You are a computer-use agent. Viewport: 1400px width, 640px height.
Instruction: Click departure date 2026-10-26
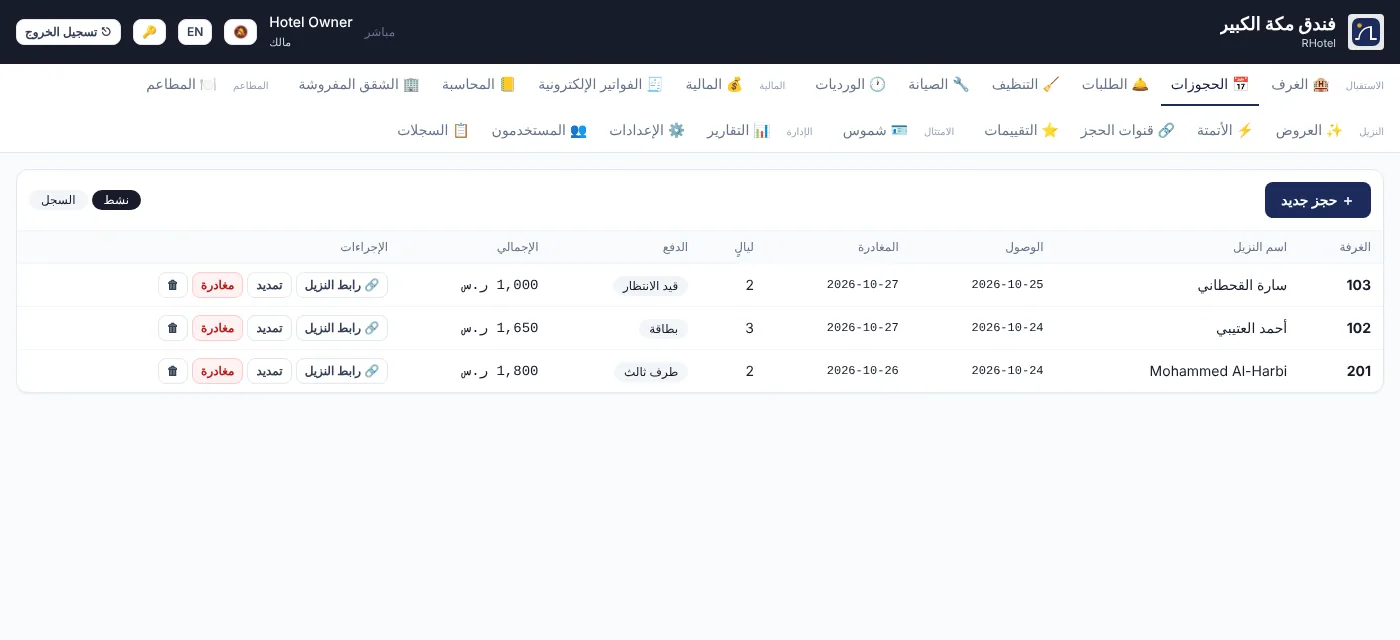click(862, 371)
